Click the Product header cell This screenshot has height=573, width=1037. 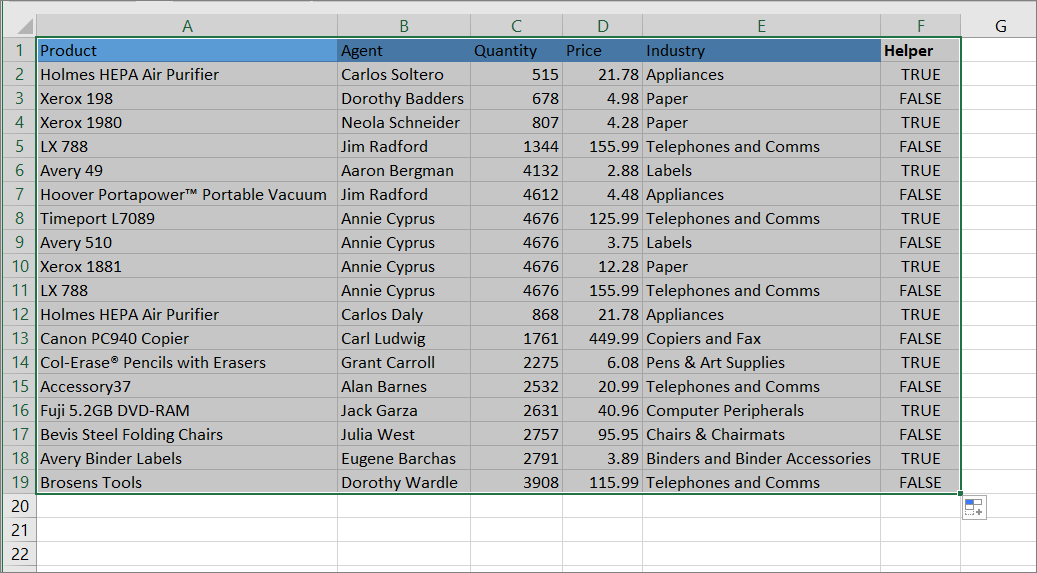point(187,50)
